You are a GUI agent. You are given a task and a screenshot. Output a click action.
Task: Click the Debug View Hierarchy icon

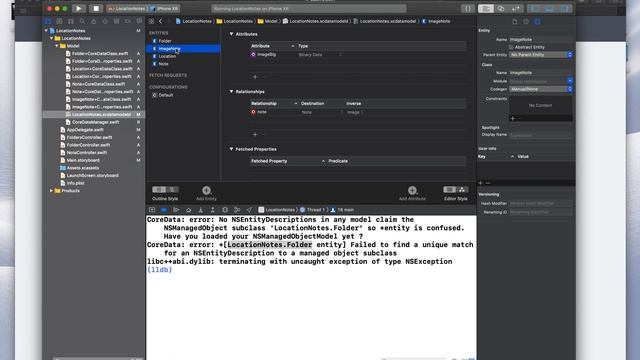tap(225, 210)
